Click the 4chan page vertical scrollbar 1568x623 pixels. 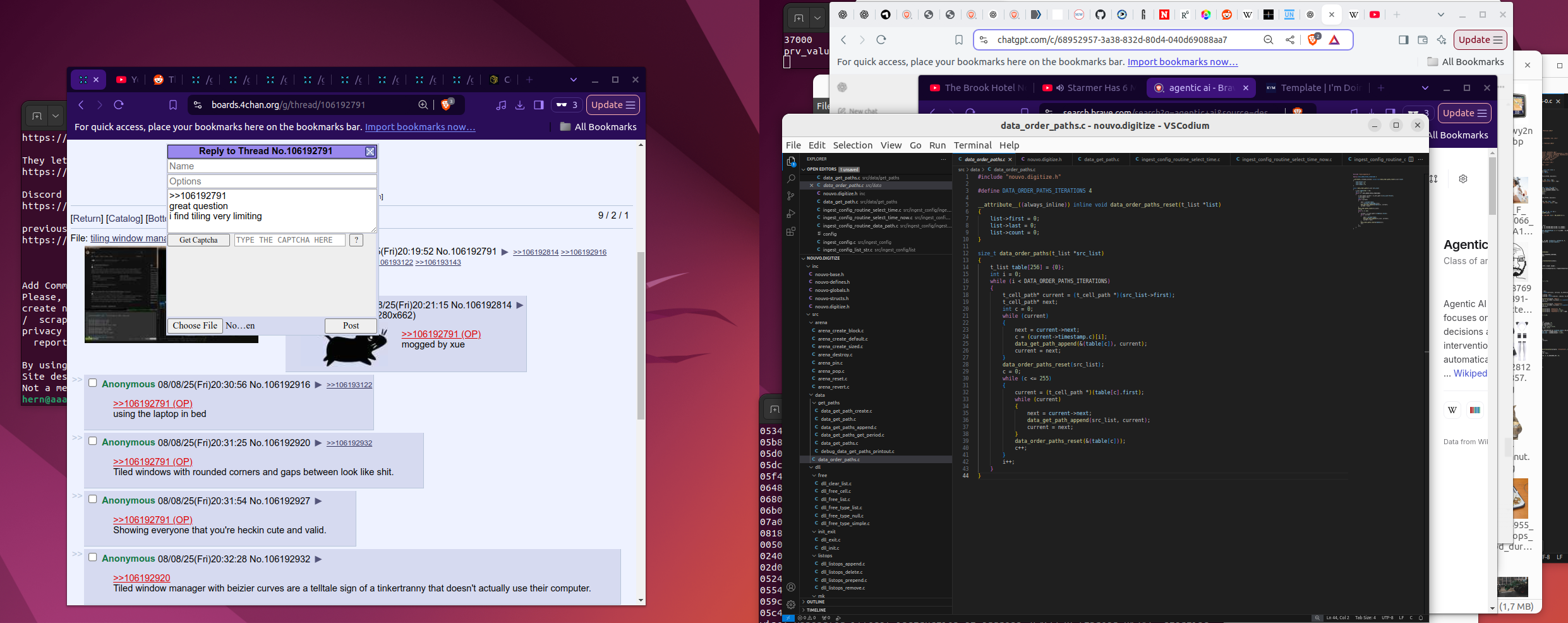[x=641, y=335]
